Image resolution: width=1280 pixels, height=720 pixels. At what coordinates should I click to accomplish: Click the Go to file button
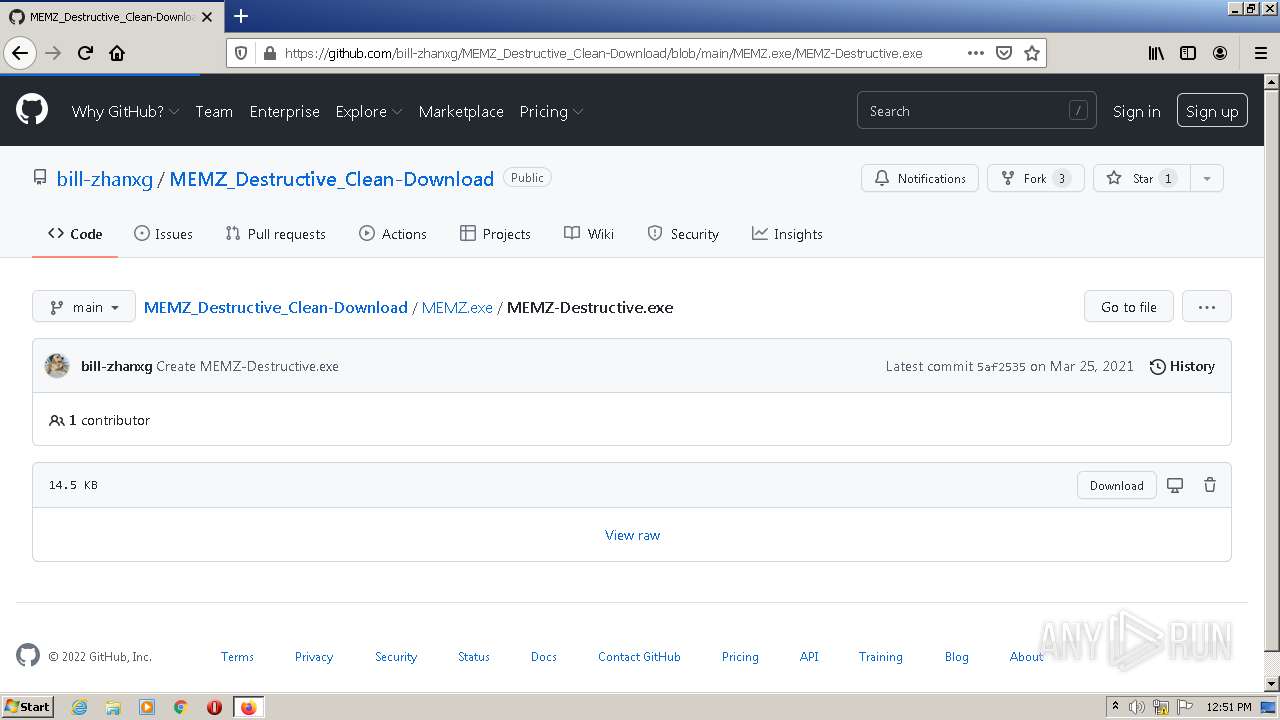click(x=1129, y=307)
